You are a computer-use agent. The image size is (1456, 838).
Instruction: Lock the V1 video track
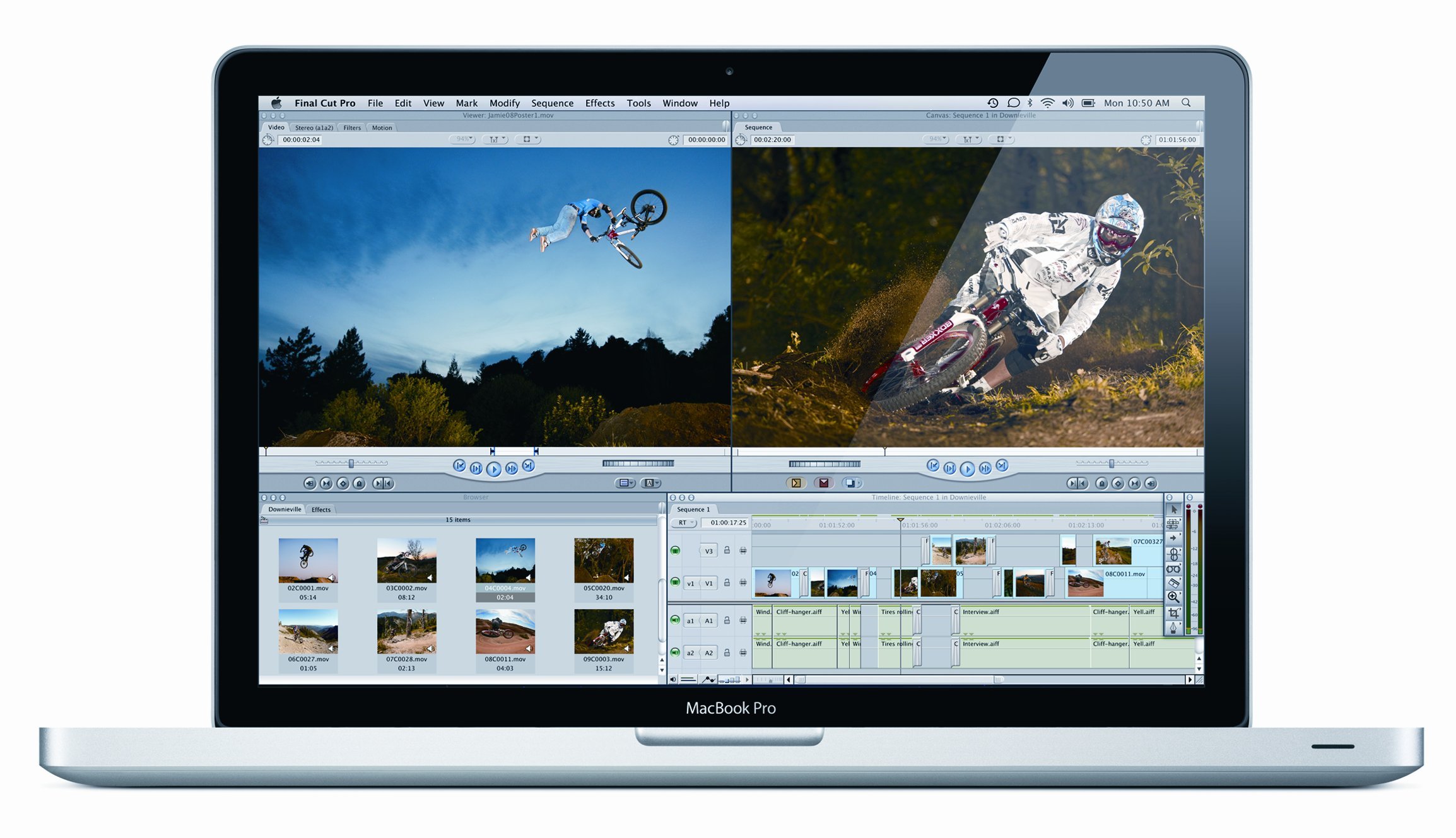point(727,583)
